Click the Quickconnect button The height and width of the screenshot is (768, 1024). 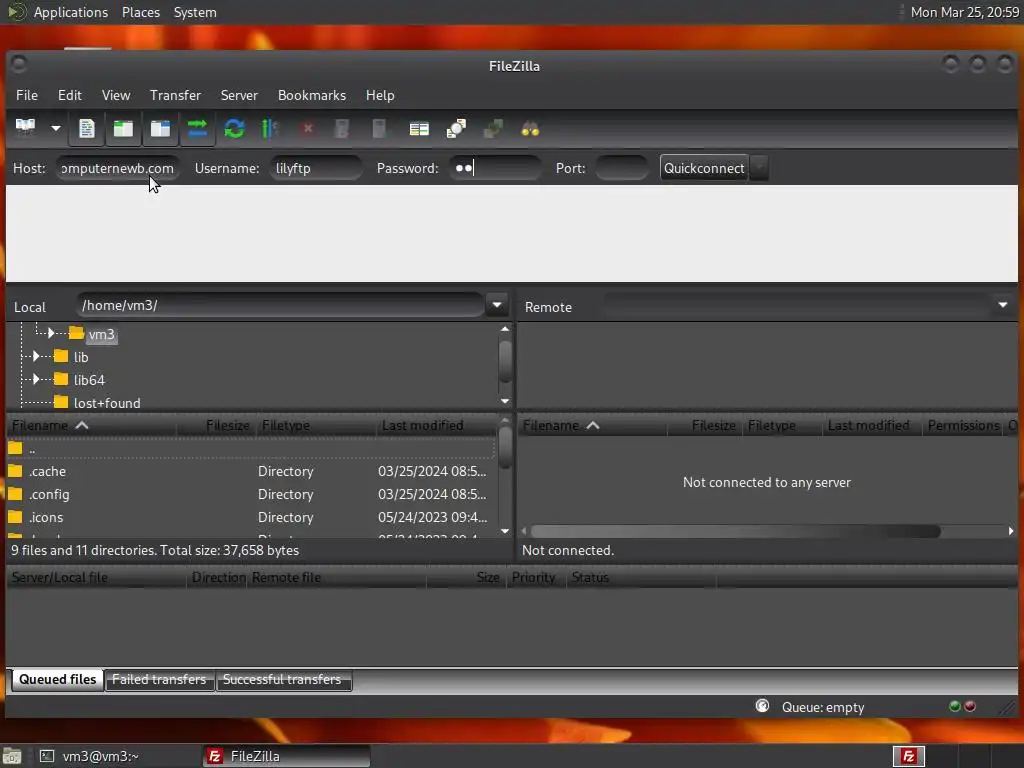point(704,168)
